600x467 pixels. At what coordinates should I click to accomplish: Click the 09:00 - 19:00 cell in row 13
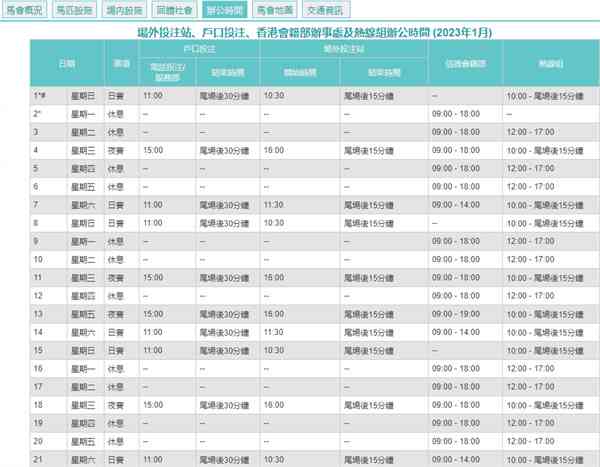pyautogui.click(x=465, y=314)
